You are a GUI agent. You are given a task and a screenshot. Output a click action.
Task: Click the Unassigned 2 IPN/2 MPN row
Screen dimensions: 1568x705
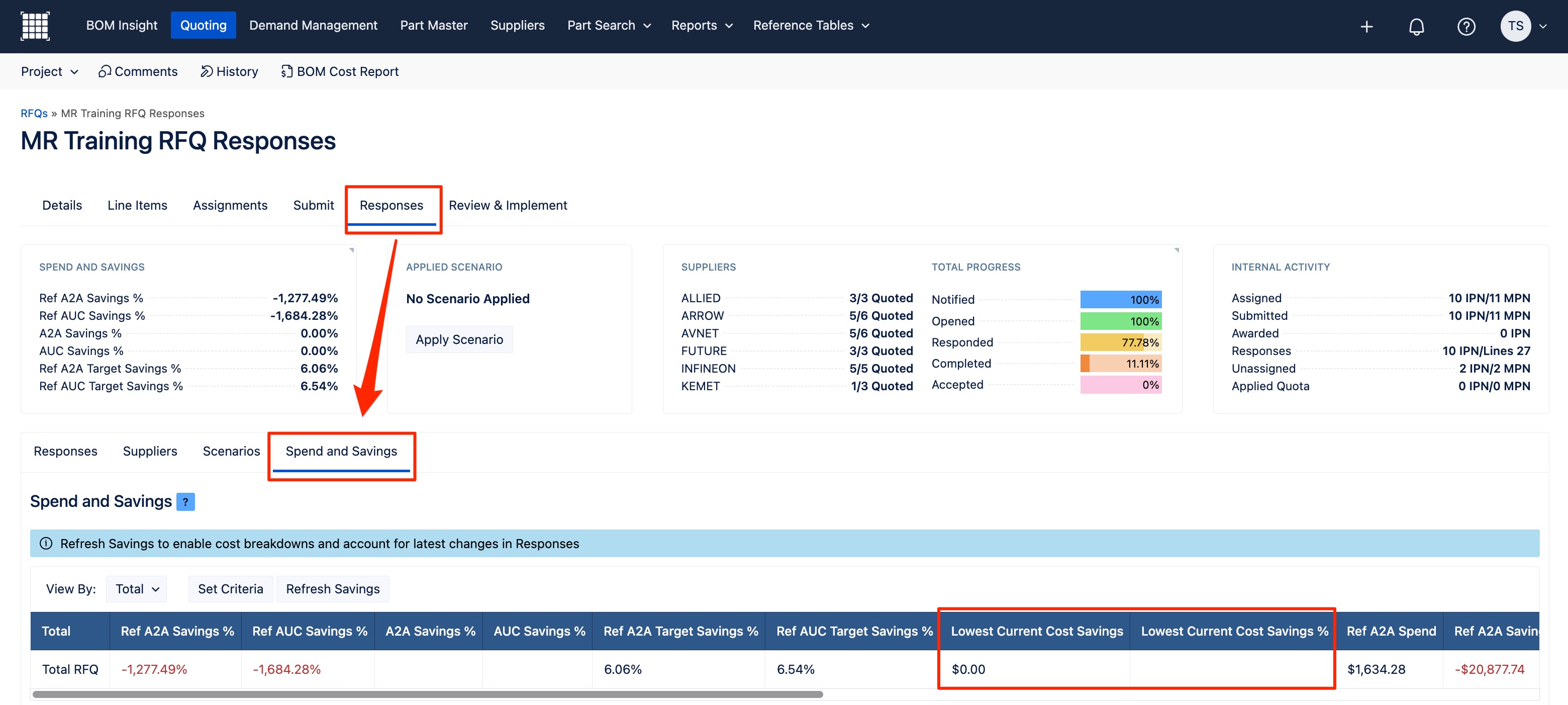pos(1381,368)
